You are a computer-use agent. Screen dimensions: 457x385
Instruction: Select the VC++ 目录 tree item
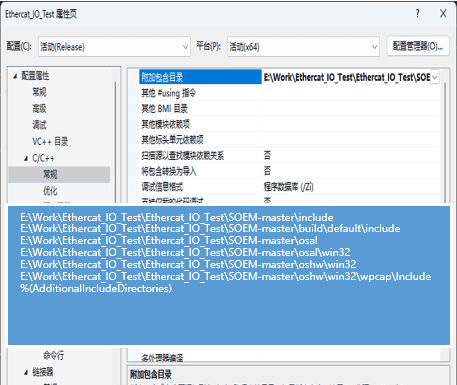tap(50, 141)
